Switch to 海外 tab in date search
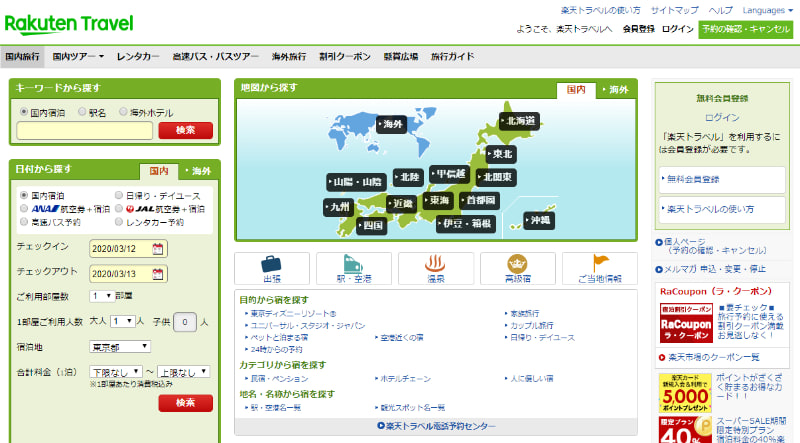The width and height of the screenshot is (800, 443). click(198, 171)
